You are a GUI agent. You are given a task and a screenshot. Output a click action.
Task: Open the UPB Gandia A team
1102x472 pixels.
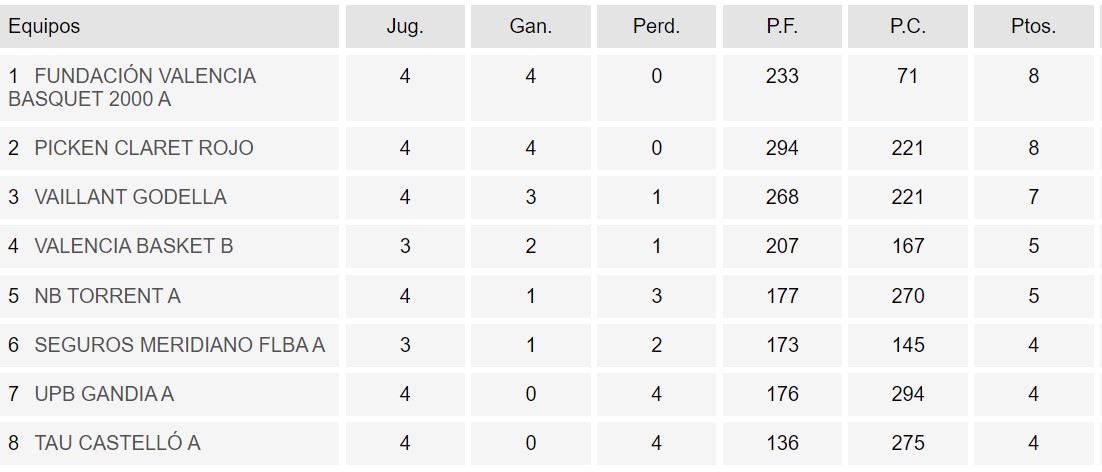point(104,394)
